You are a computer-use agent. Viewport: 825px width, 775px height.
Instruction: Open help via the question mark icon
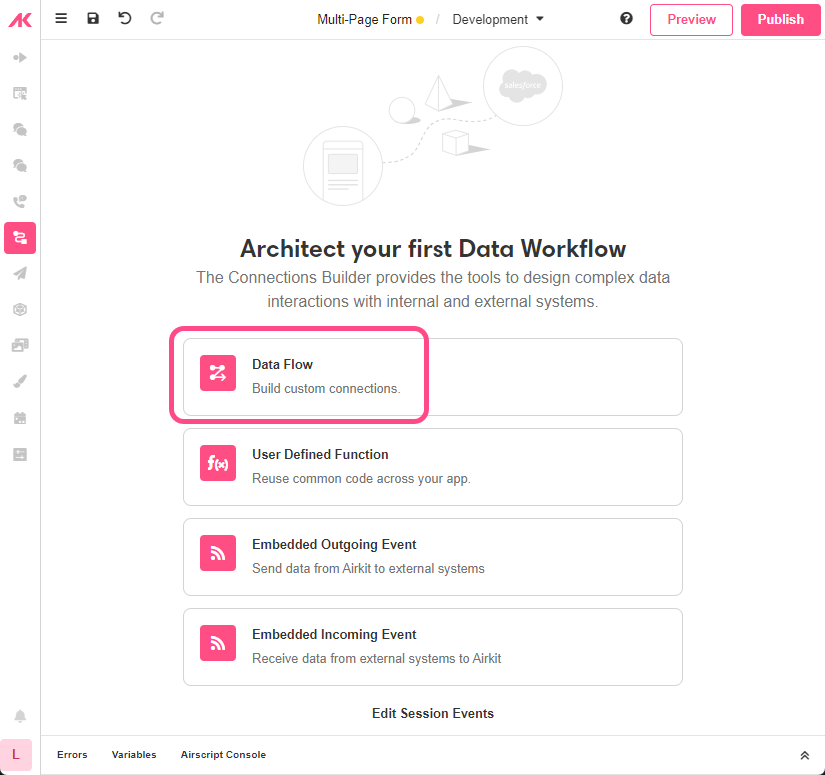pos(626,18)
